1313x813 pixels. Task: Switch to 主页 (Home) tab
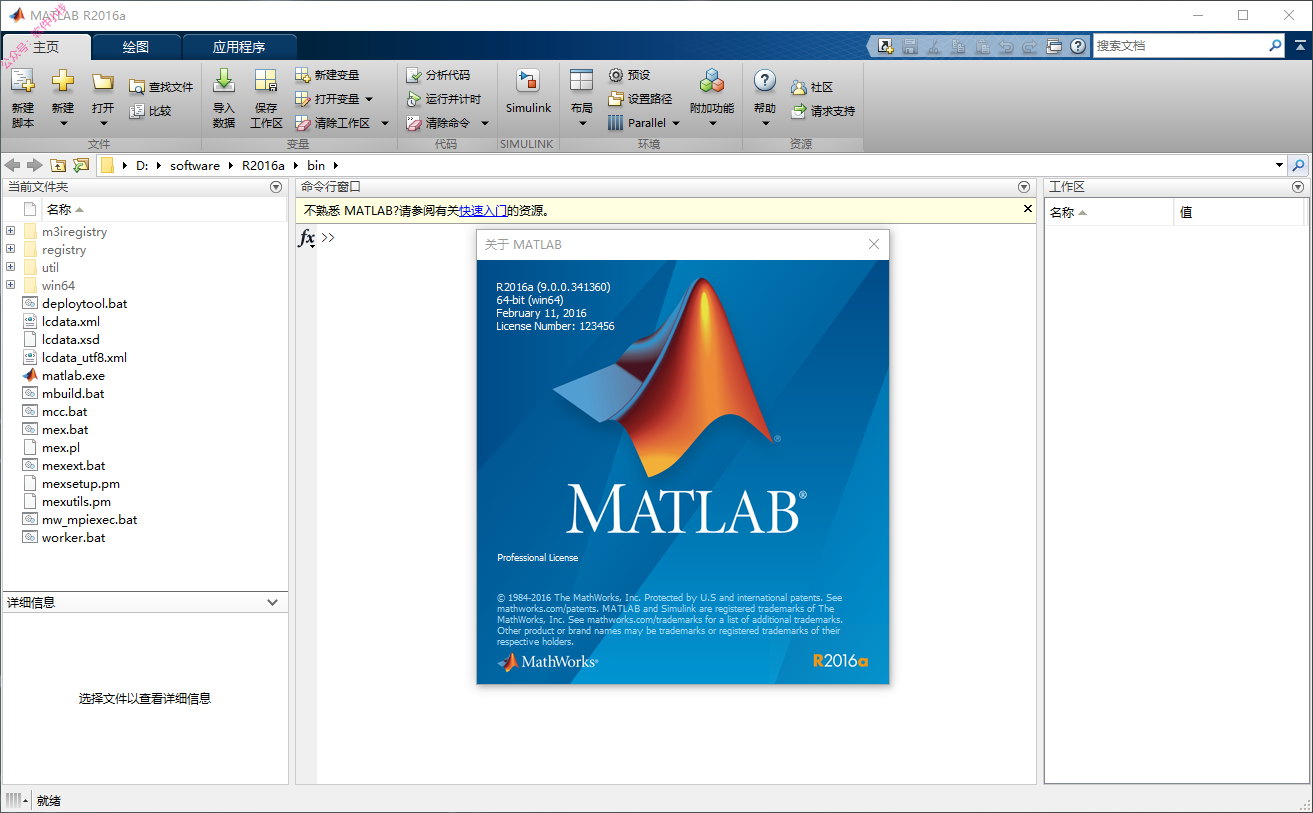(46, 47)
